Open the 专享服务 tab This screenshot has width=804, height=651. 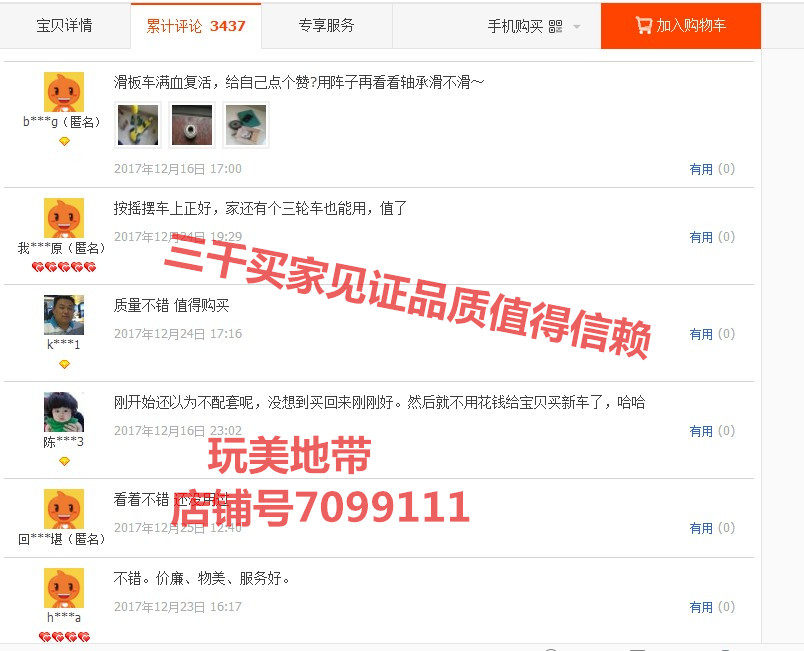[327, 26]
